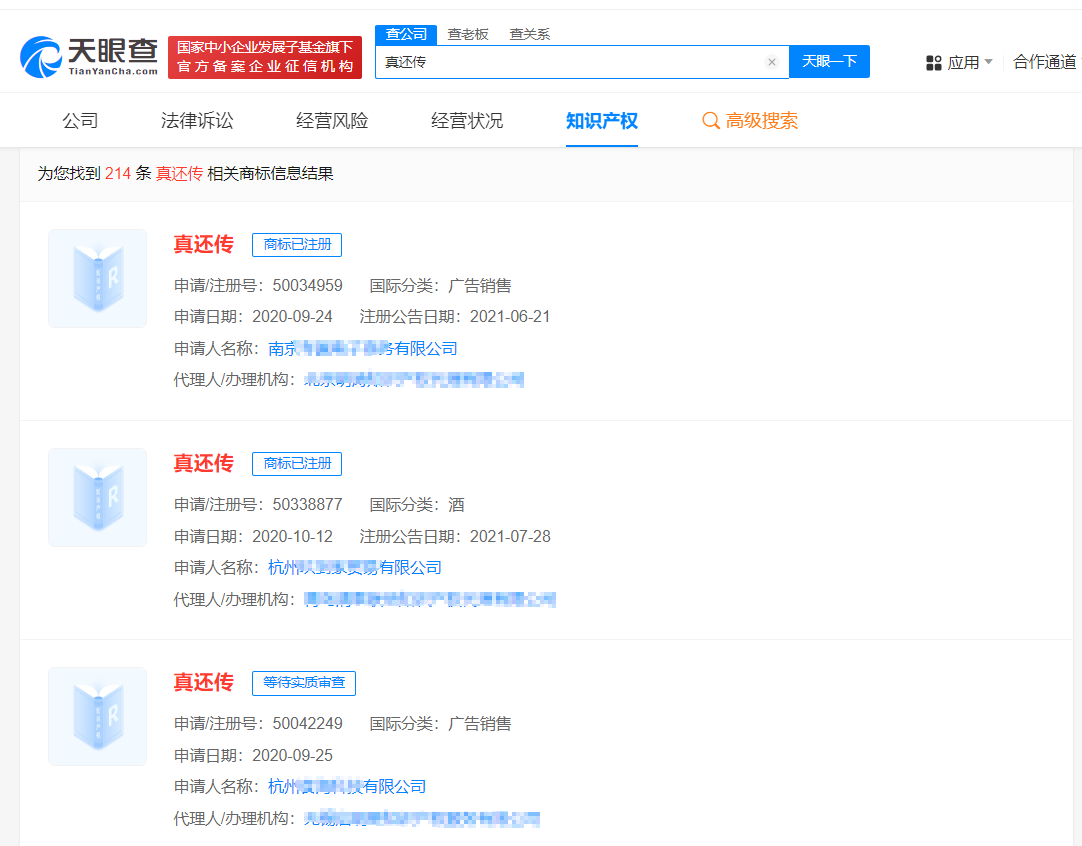The width and height of the screenshot is (1082, 846).
Task: Open the 法律诉讼 tab
Action: click(x=199, y=120)
